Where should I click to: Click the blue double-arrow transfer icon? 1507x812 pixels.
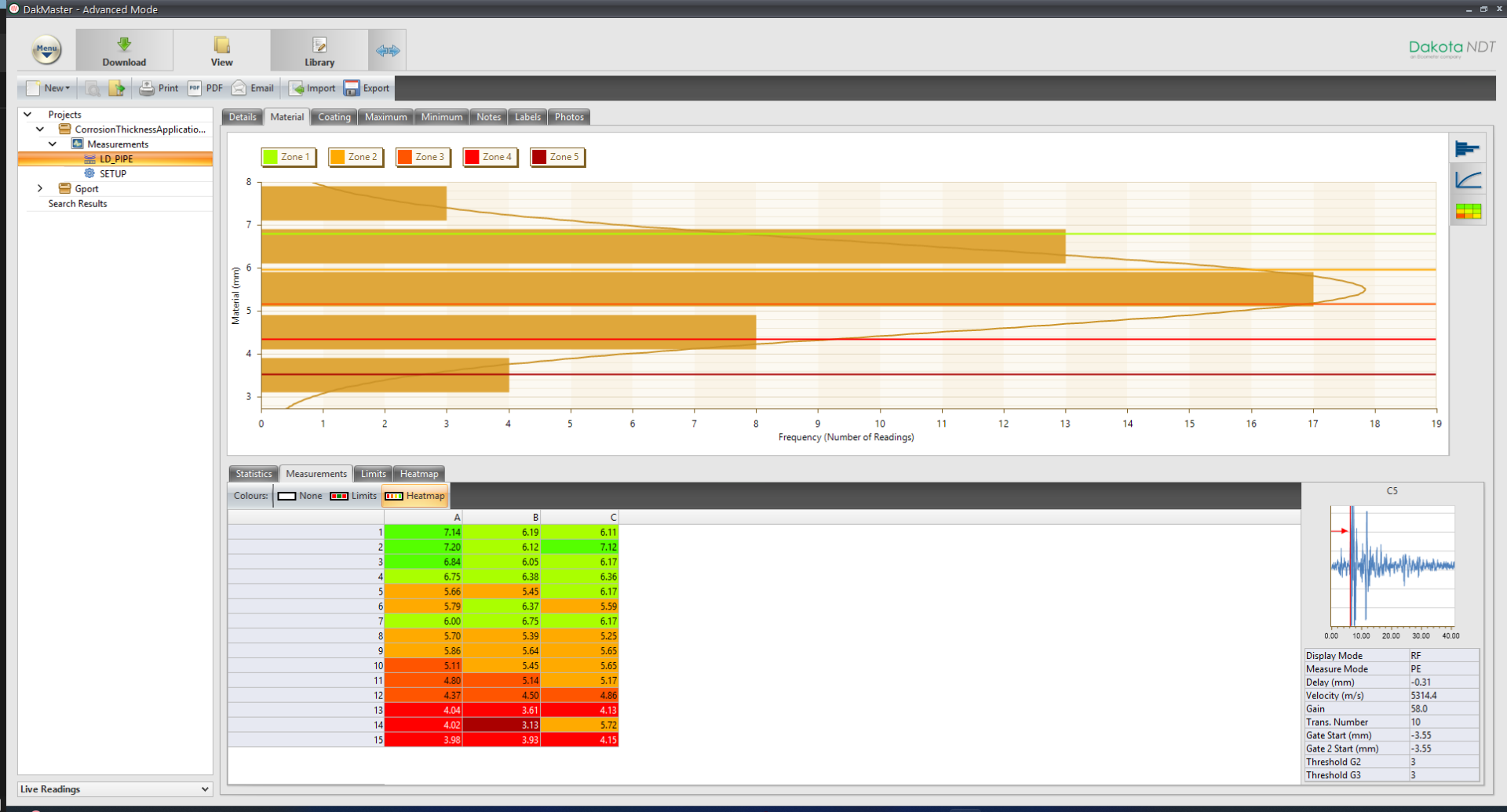pyautogui.click(x=388, y=51)
